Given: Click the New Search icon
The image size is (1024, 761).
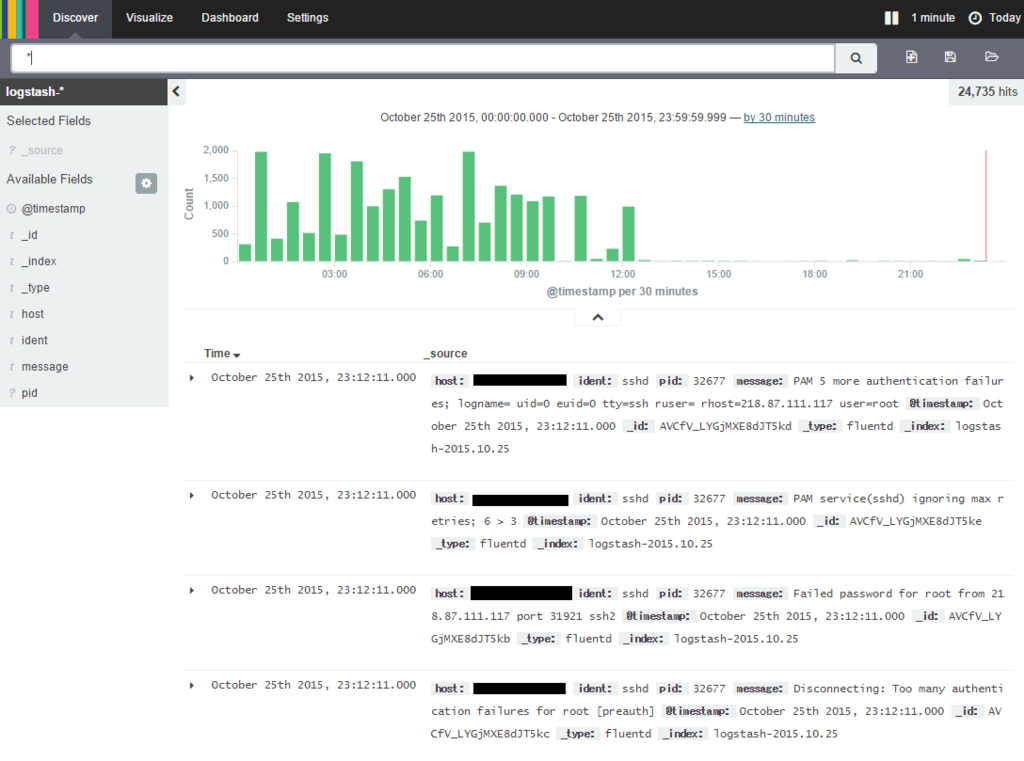Looking at the screenshot, I should point(911,57).
